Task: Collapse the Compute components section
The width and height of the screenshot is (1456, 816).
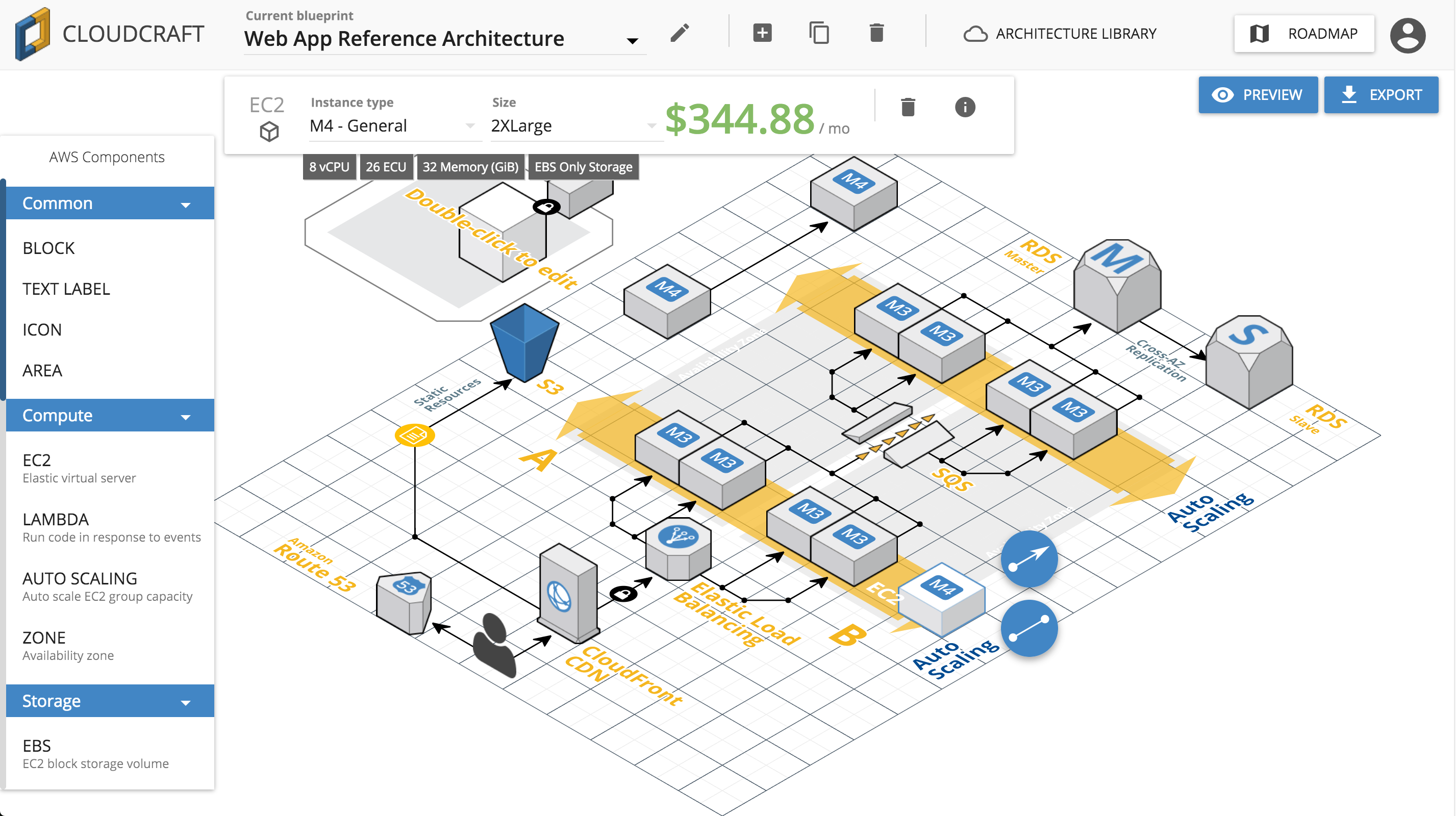Action: (x=185, y=417)
